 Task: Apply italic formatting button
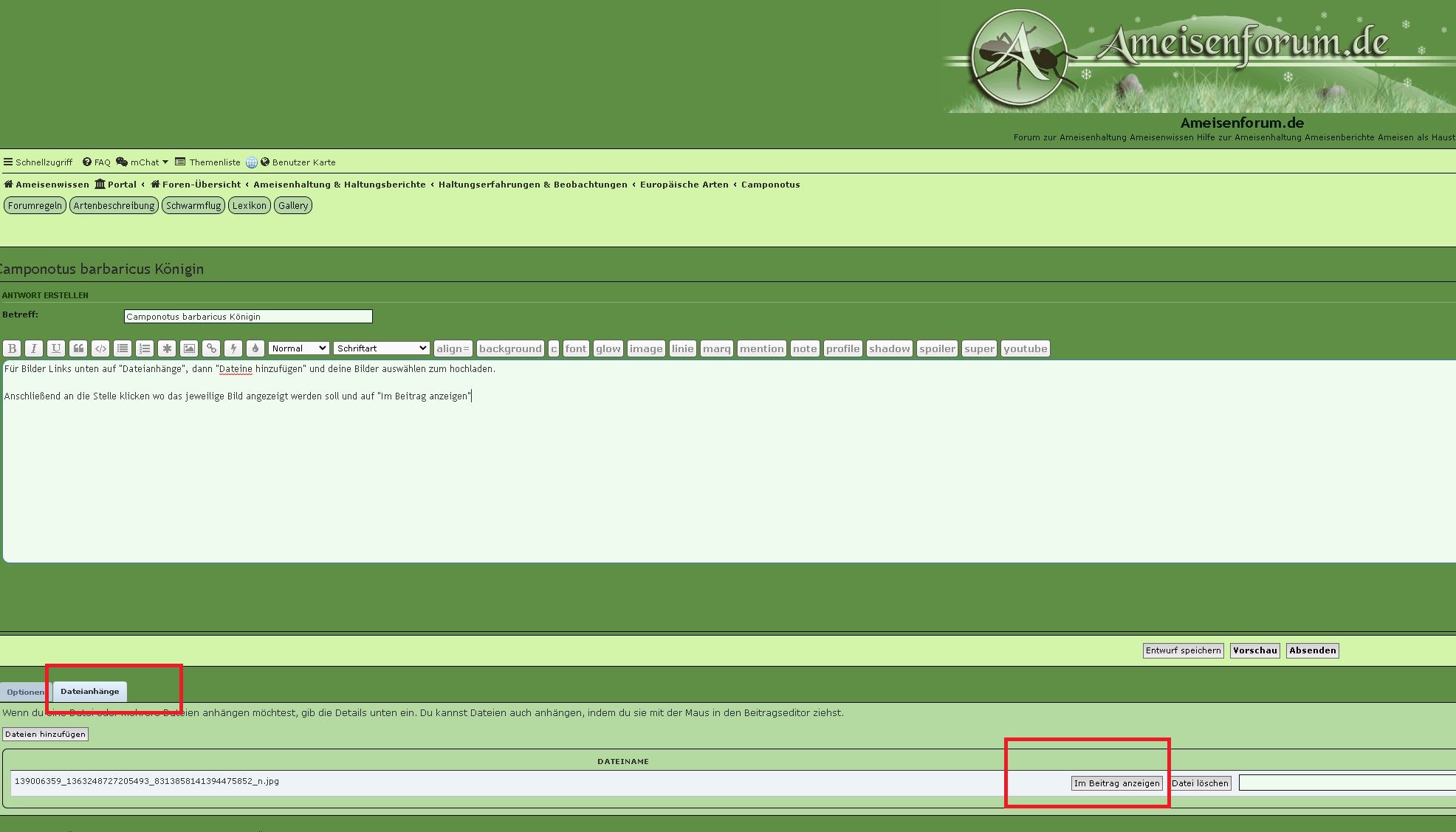pos(34,348)
